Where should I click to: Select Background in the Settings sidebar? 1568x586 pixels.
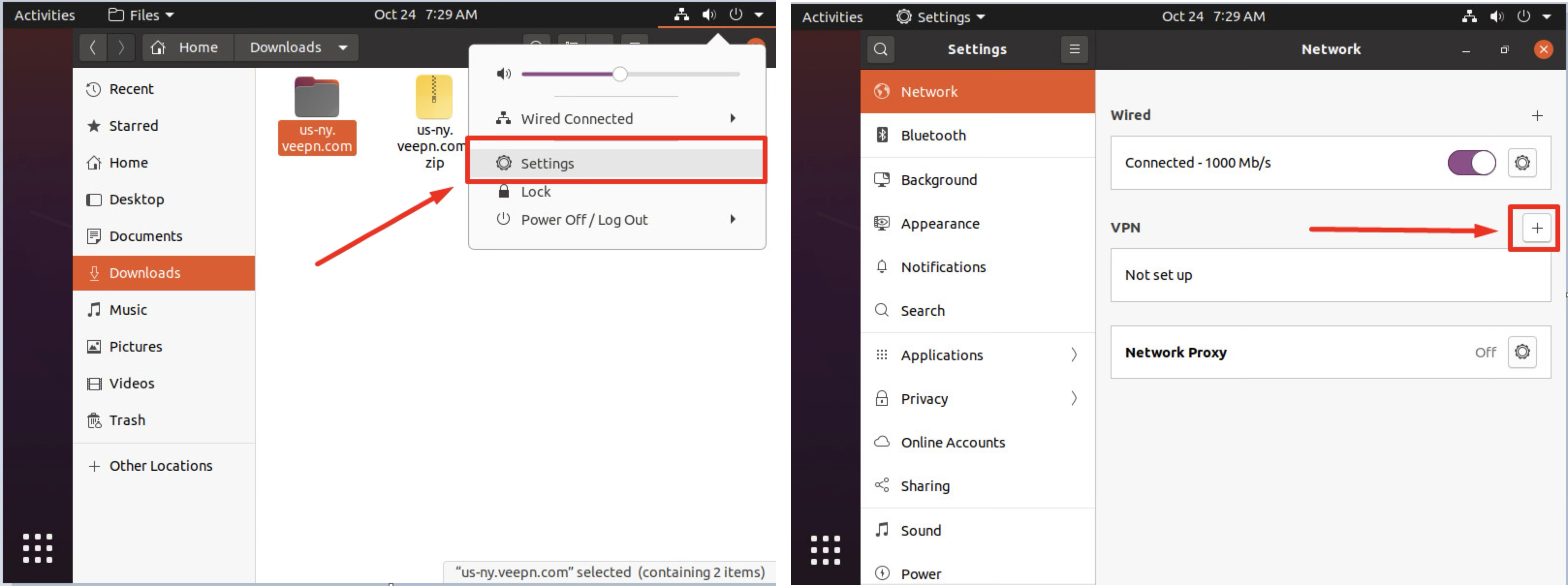(x=939, y=180)
